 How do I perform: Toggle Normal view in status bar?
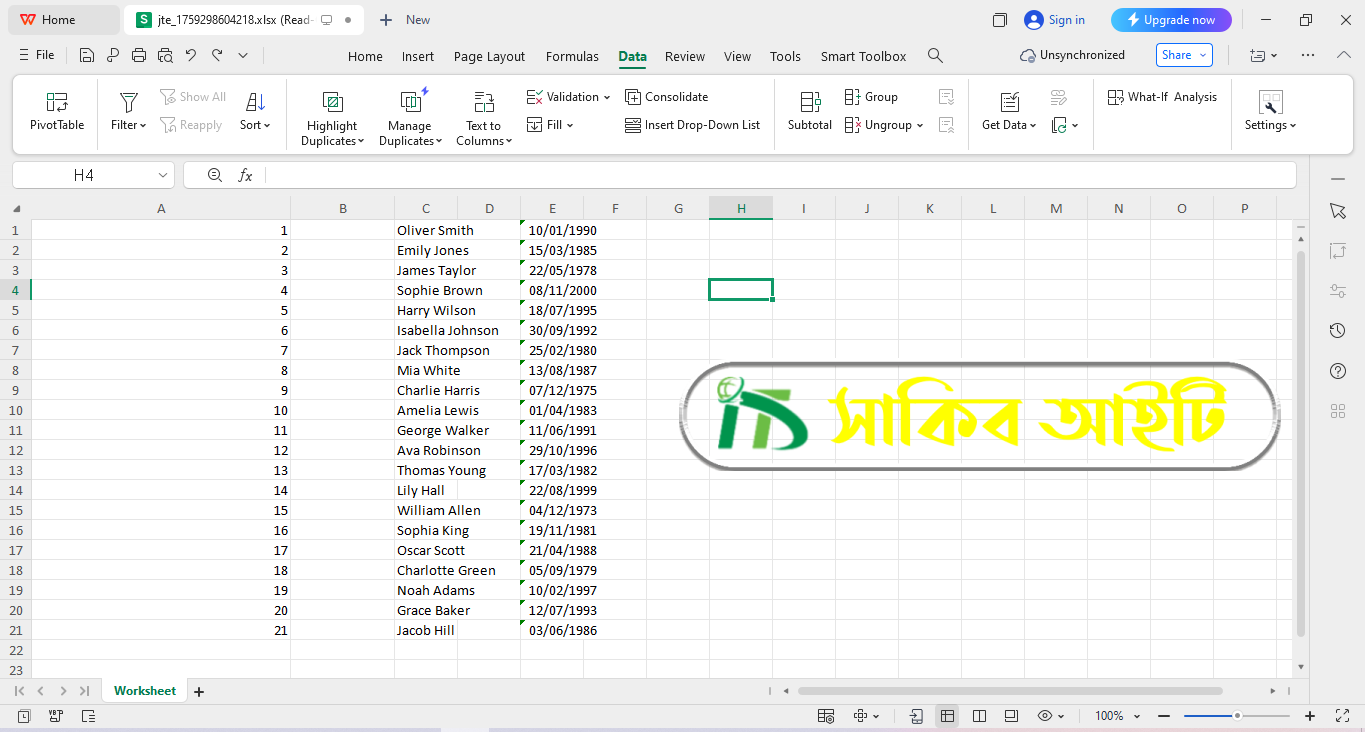point(947,716)
